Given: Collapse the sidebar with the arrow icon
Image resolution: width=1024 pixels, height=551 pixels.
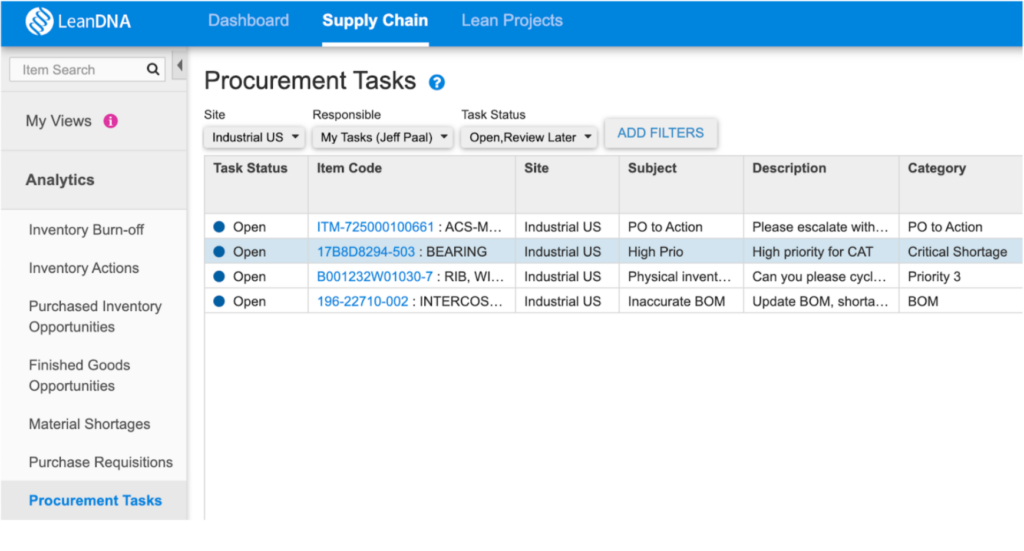Looking at the screenshot, I should tap(180, 65).
